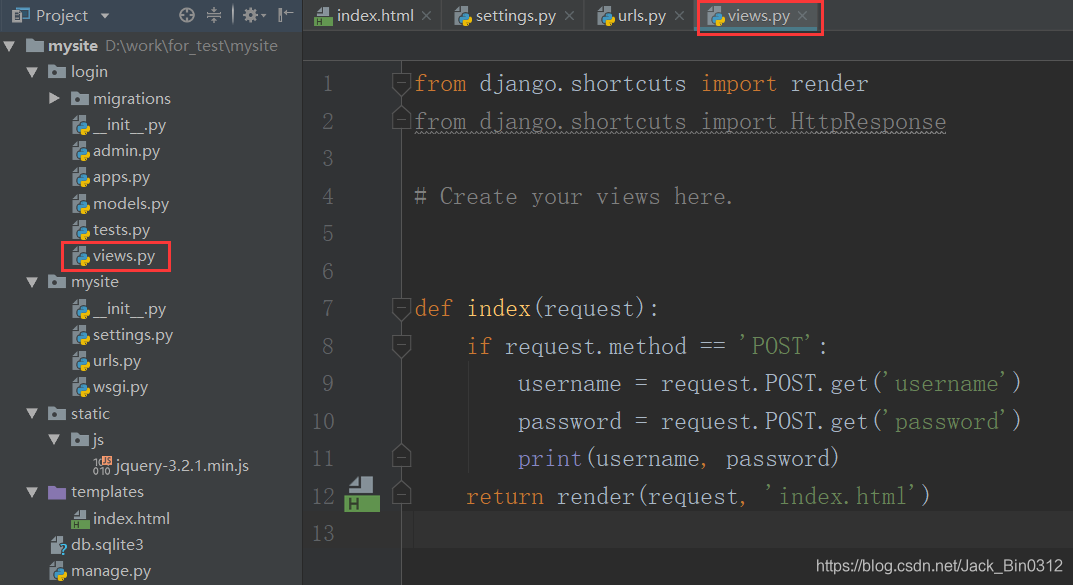The image size is (1073, 585).
Task: Click the scroll from source target icon
Action: click(187, 15)
